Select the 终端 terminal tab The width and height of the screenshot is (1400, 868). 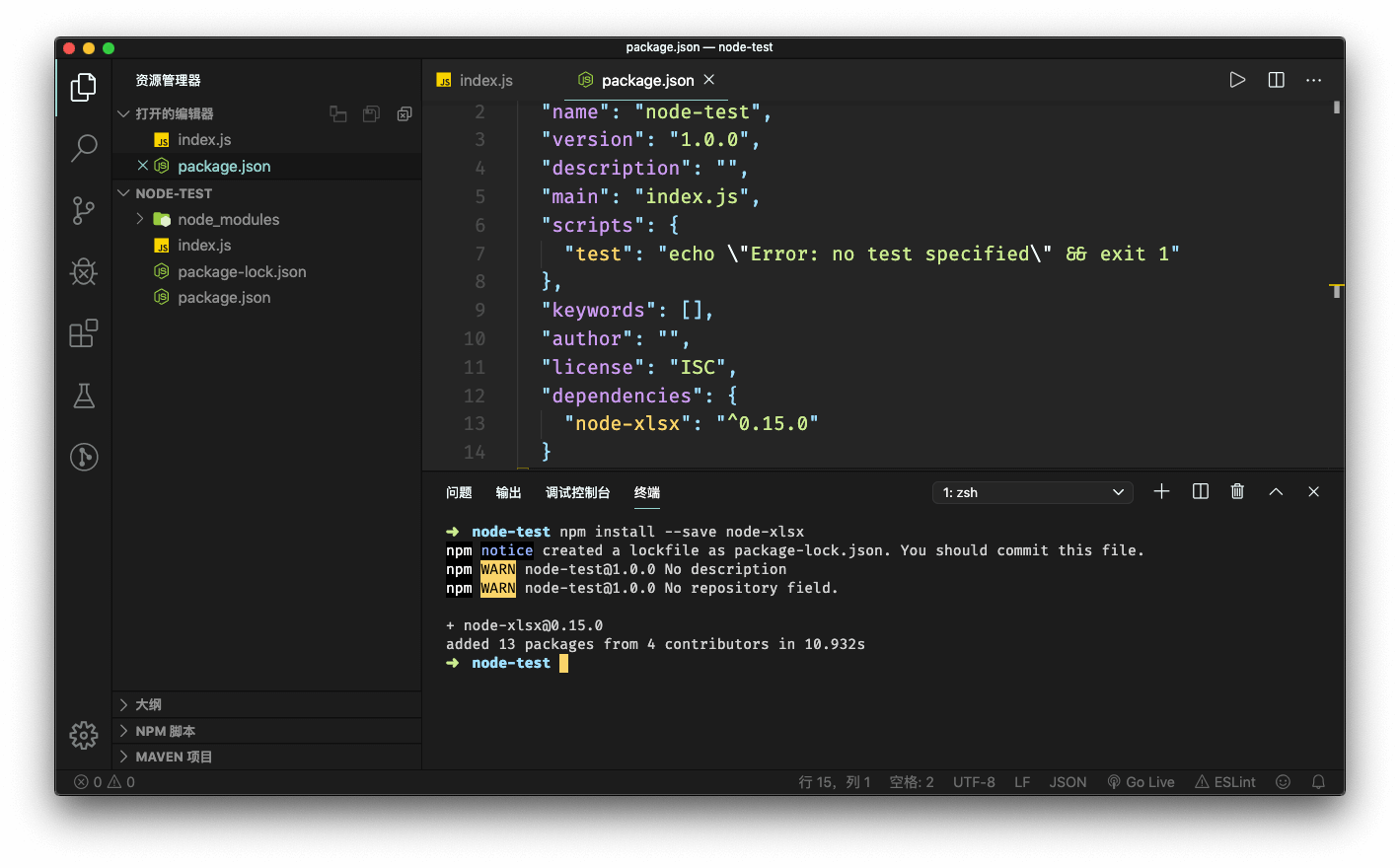[x=647, y=492]
